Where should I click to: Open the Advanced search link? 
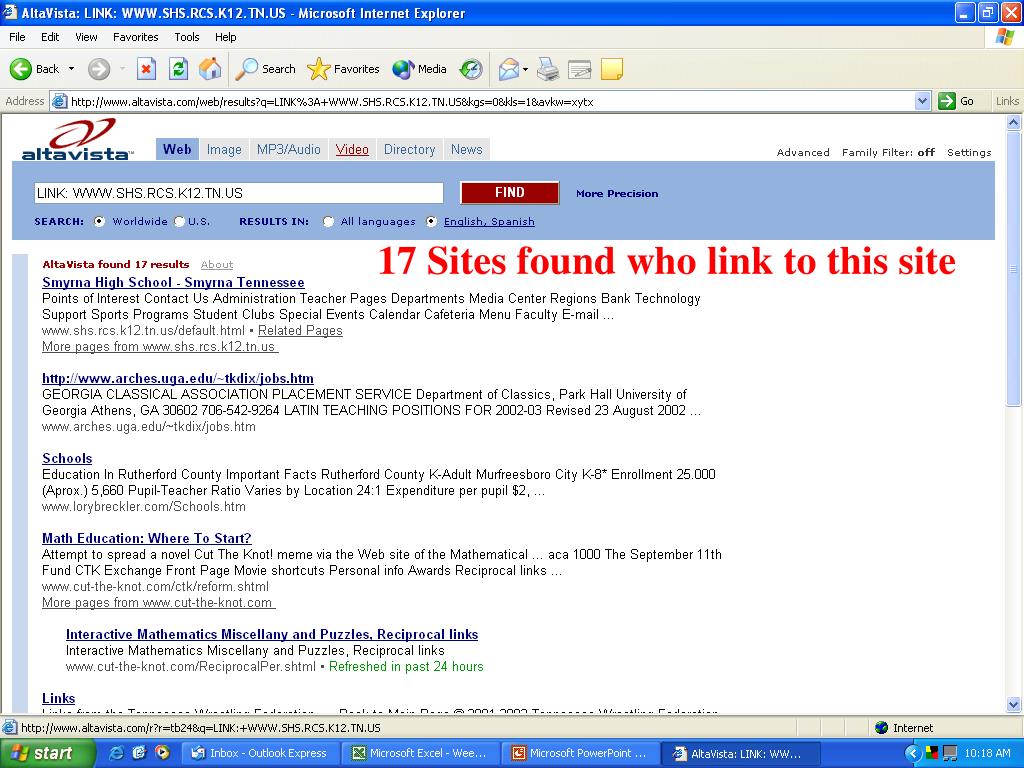(x=803, y=152)
